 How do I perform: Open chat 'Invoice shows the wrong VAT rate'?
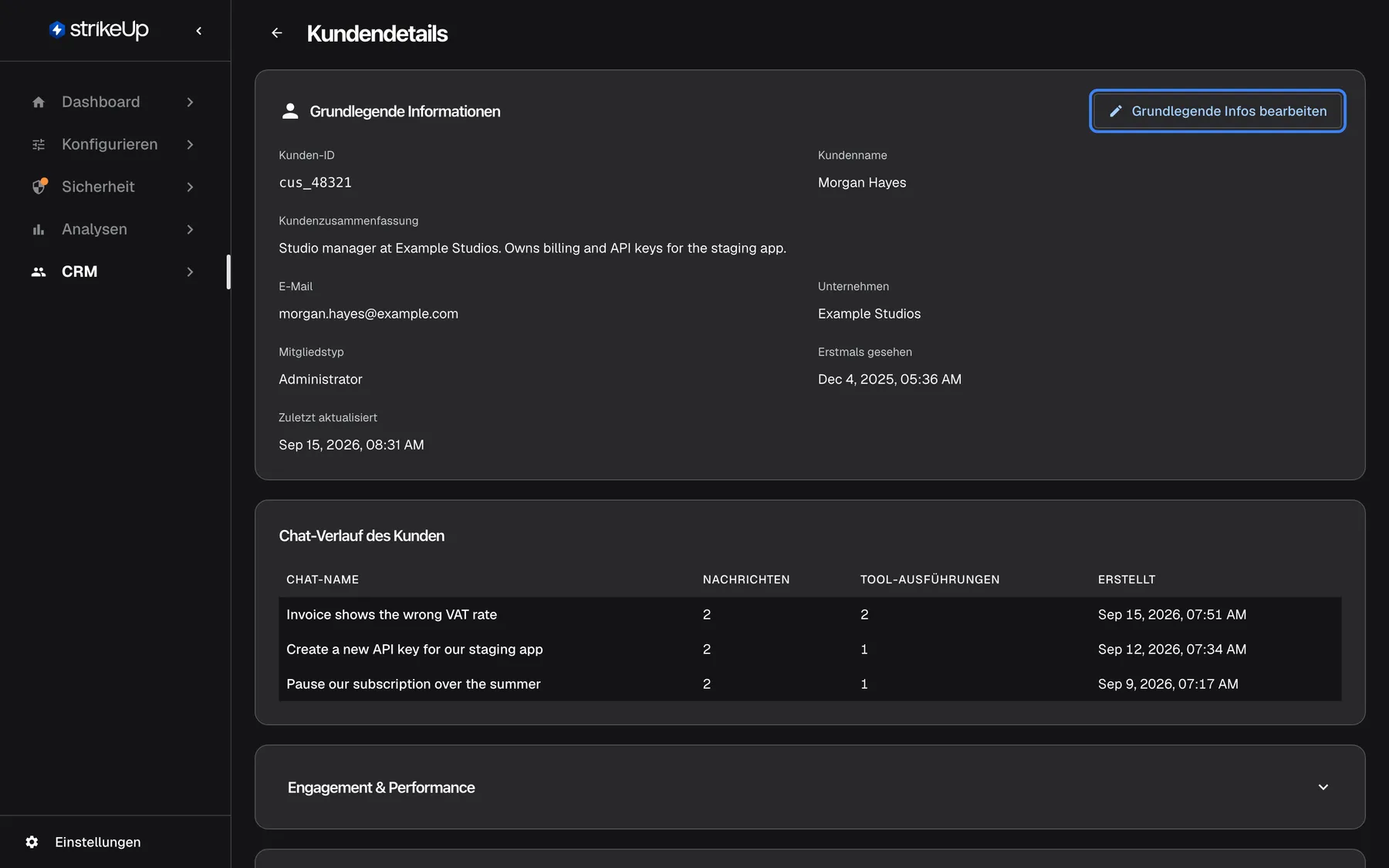391,614
